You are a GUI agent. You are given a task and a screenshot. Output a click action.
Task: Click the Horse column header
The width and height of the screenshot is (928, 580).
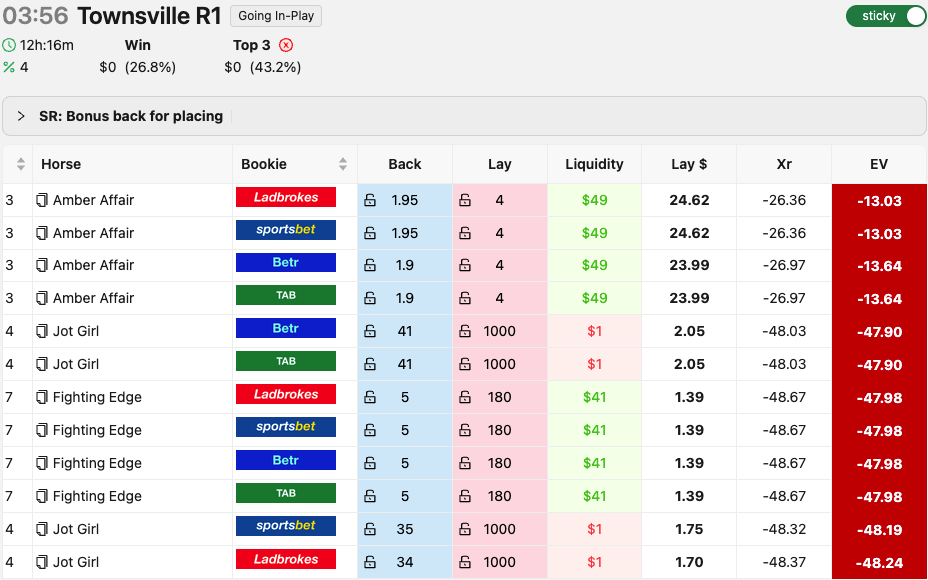coord(61,164)
